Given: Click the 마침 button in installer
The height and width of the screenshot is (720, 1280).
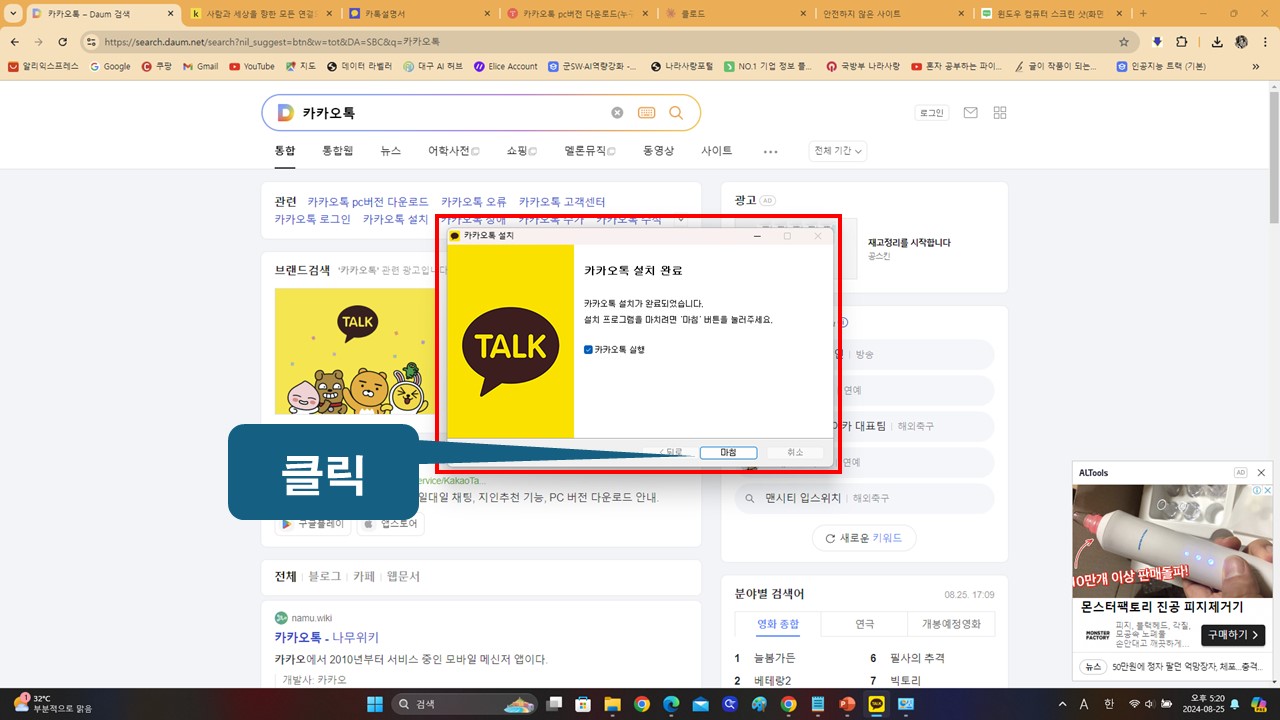Looking at the screenshot, I should coord(728,453).
